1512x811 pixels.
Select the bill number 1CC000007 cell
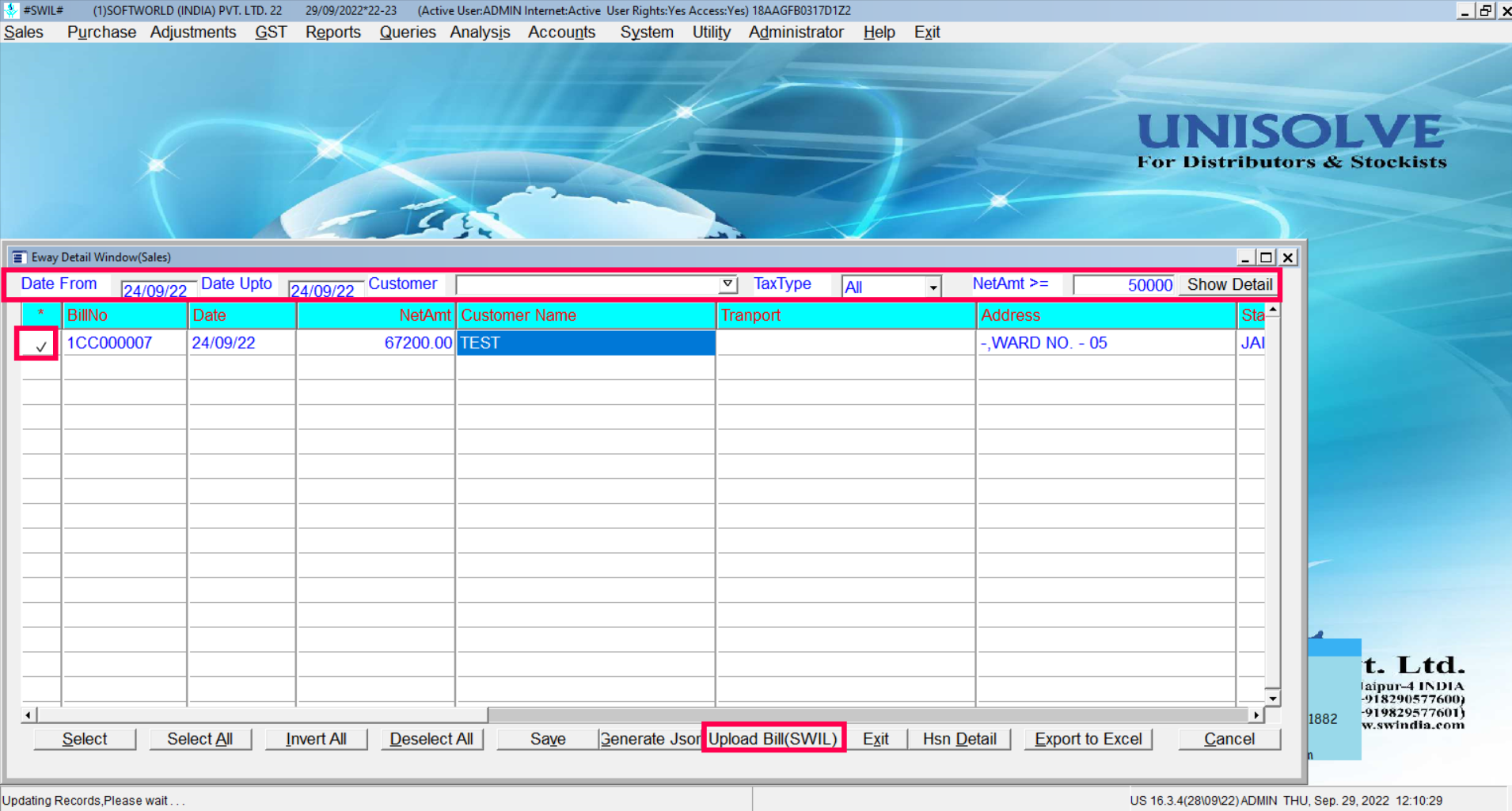[x=124, y=343]
